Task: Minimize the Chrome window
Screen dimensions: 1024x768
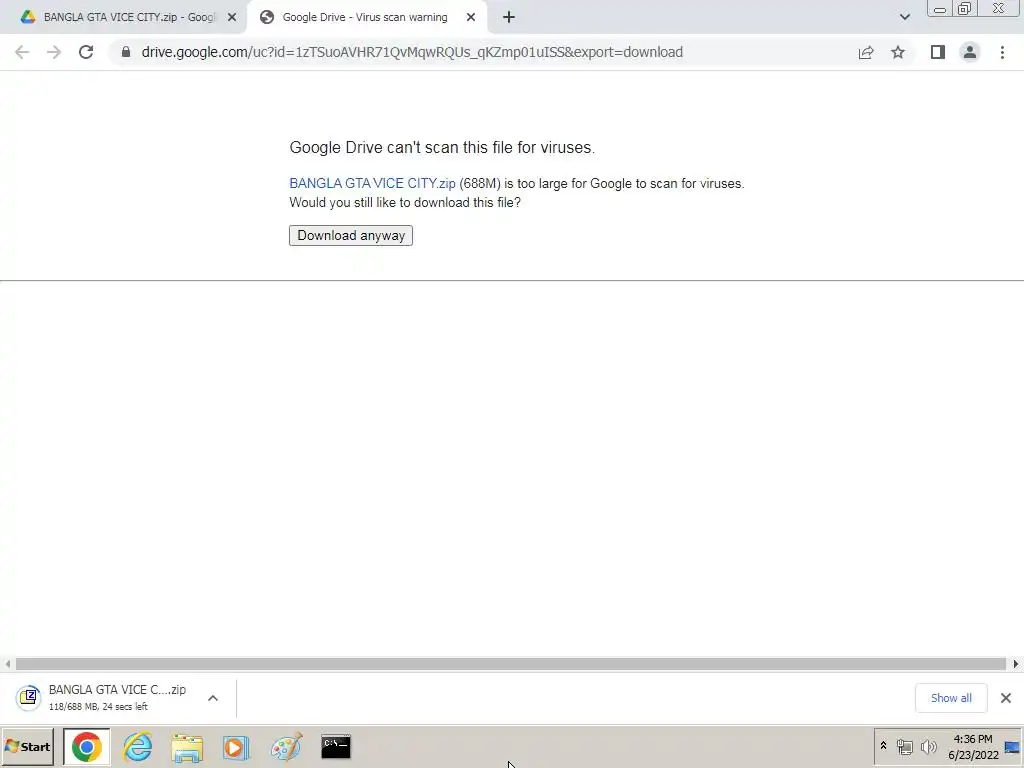Action: 940,9
